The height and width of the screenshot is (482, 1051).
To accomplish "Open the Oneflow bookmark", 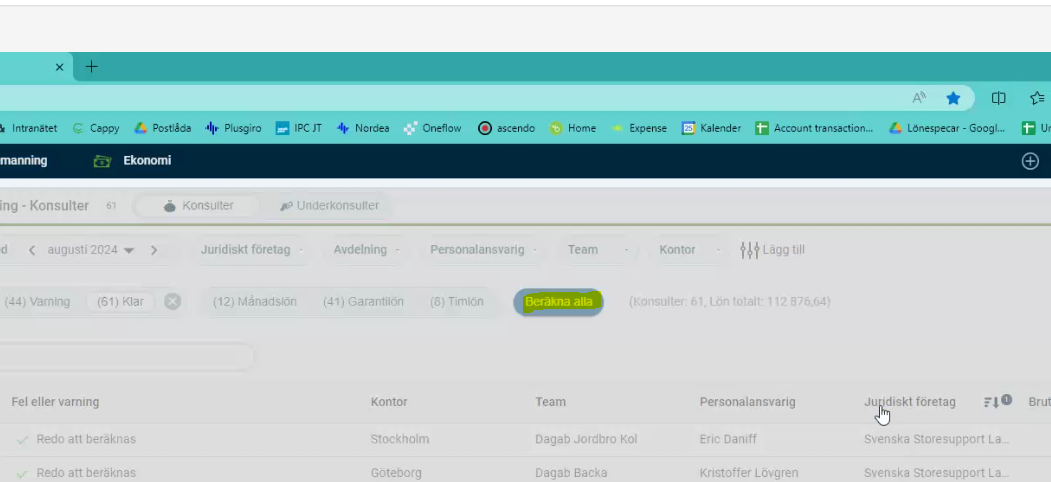I will pos(432,128).
